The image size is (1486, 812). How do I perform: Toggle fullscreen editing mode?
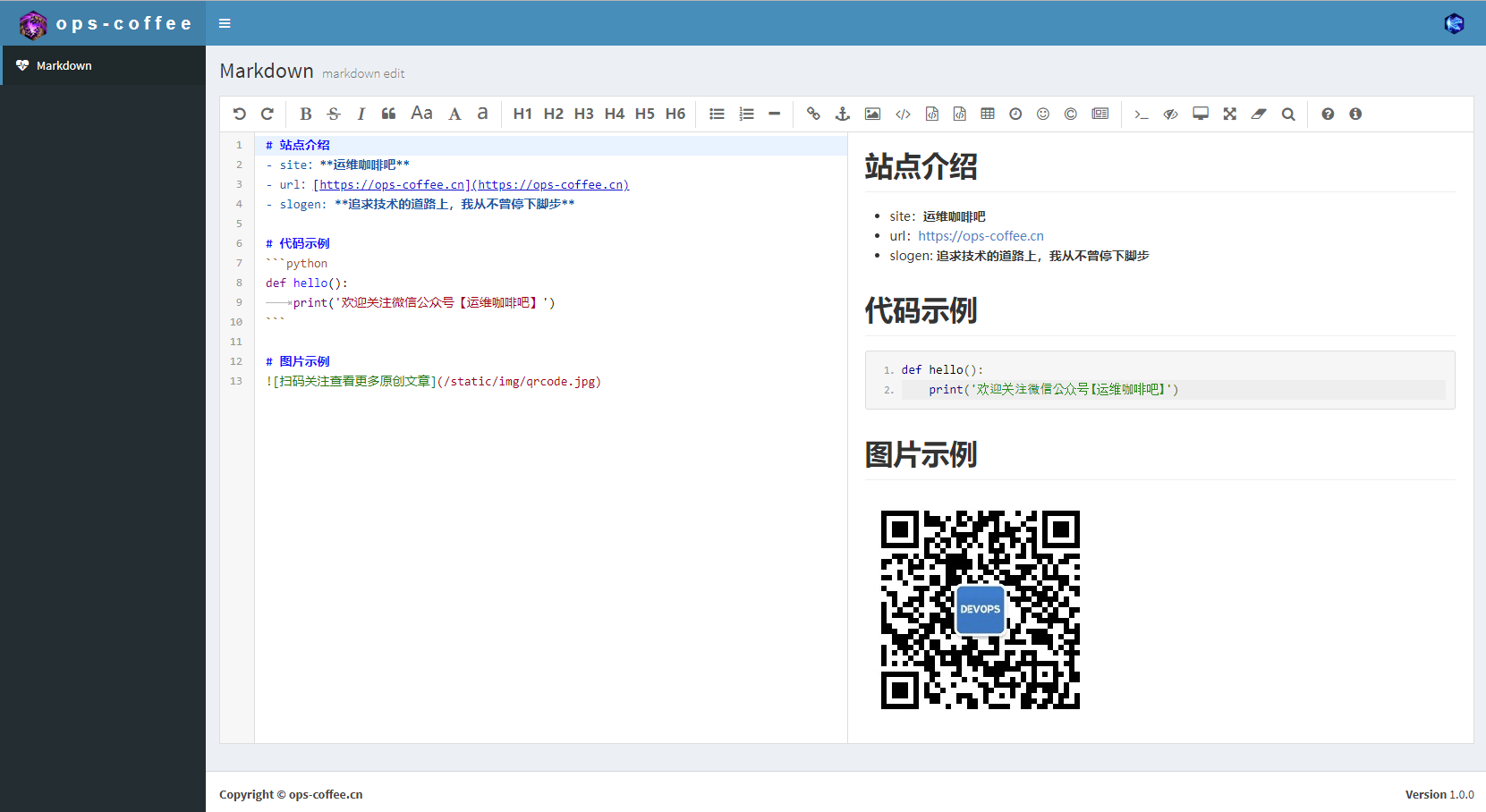click(x=1230, y=114)
